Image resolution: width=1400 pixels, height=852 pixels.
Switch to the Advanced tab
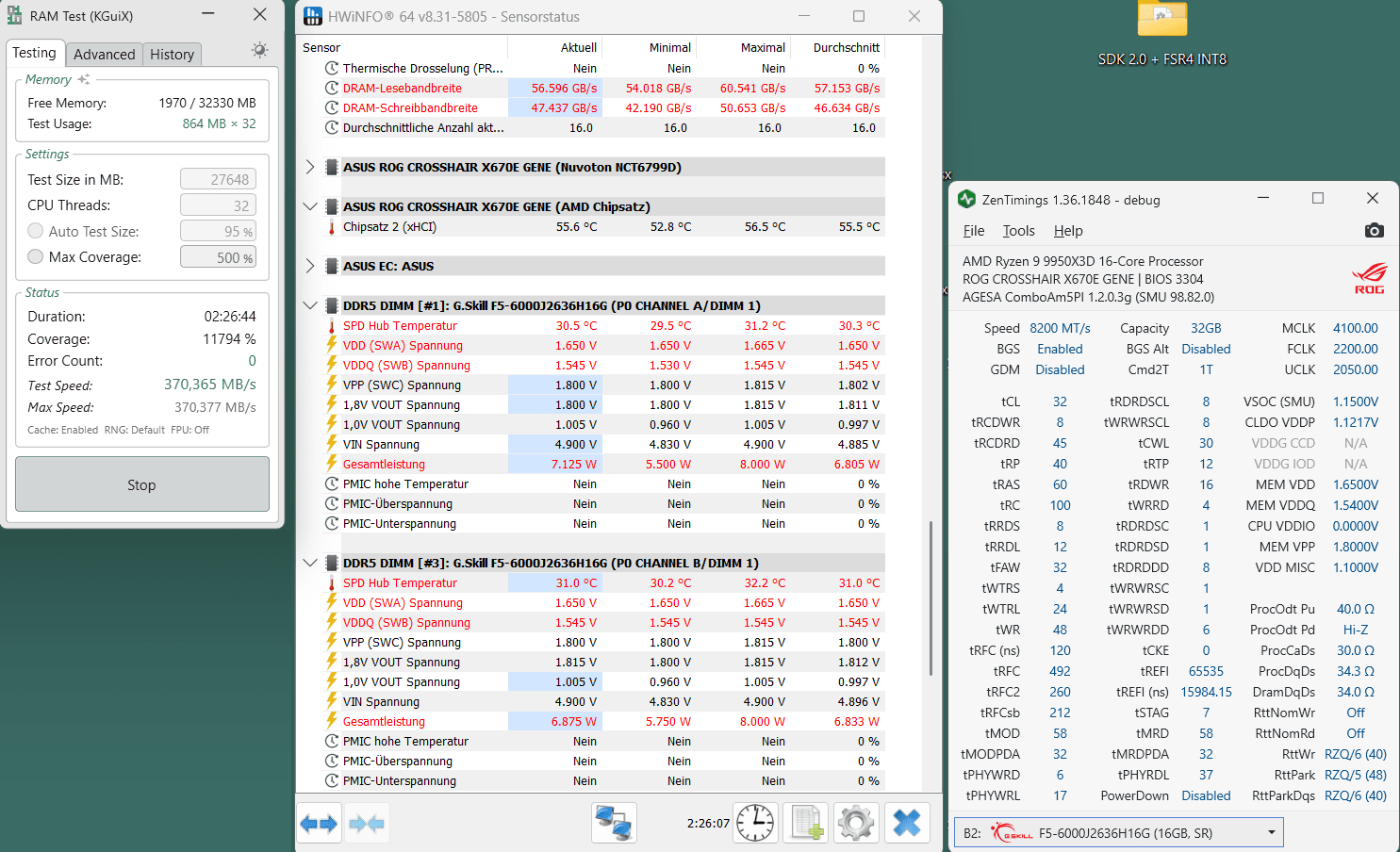[x=104, y=55]
